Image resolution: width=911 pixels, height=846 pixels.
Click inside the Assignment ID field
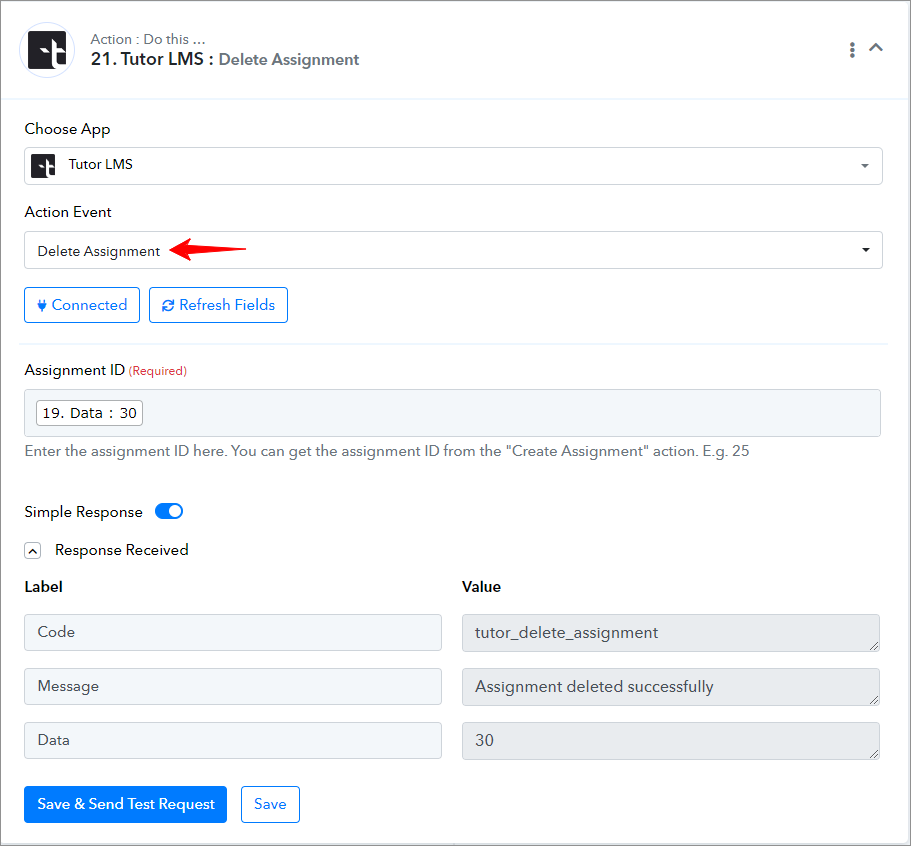453,413
